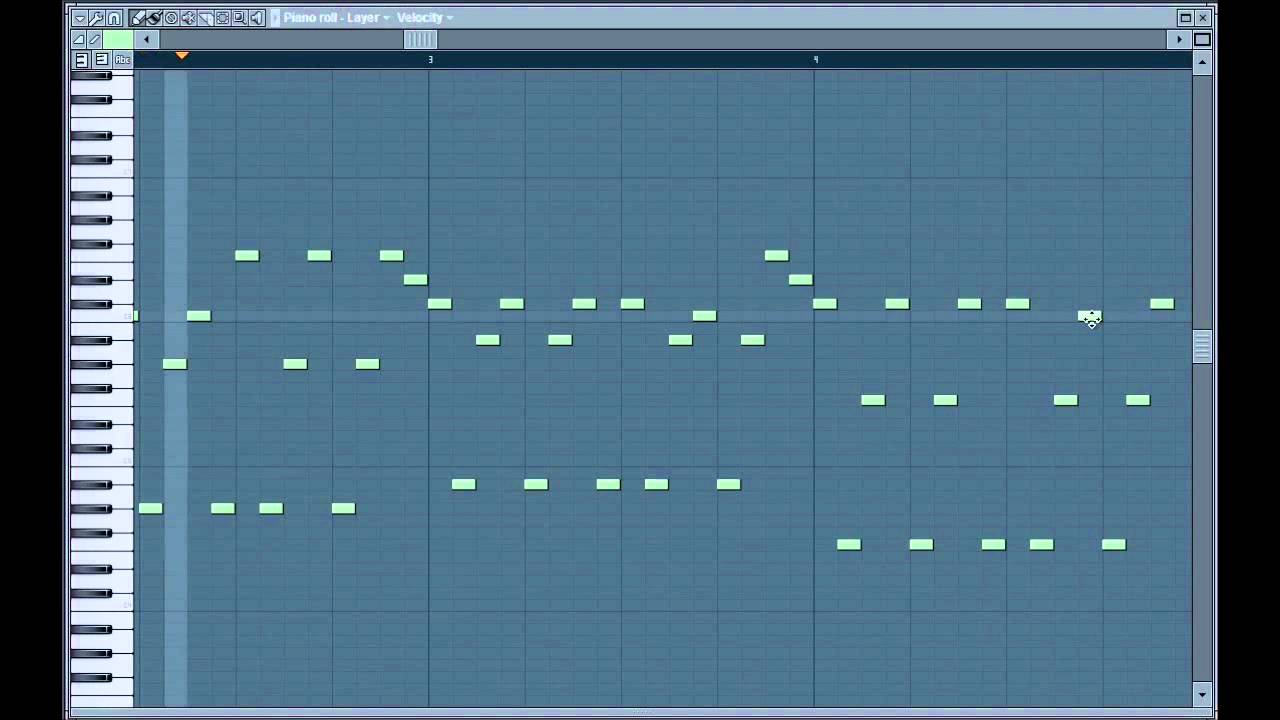Click the horizontal scroll right arrow
Image resolution: width=1280 pixels, height=720 pixels.
[1180, 40]
